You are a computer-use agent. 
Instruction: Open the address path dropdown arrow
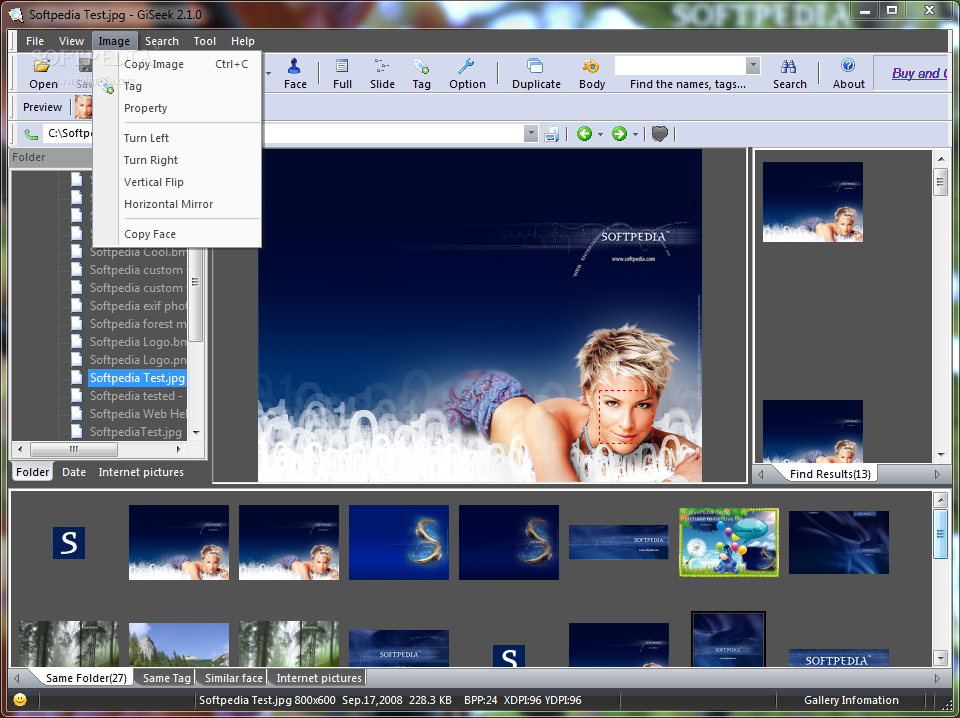click(x=531, y=133)
